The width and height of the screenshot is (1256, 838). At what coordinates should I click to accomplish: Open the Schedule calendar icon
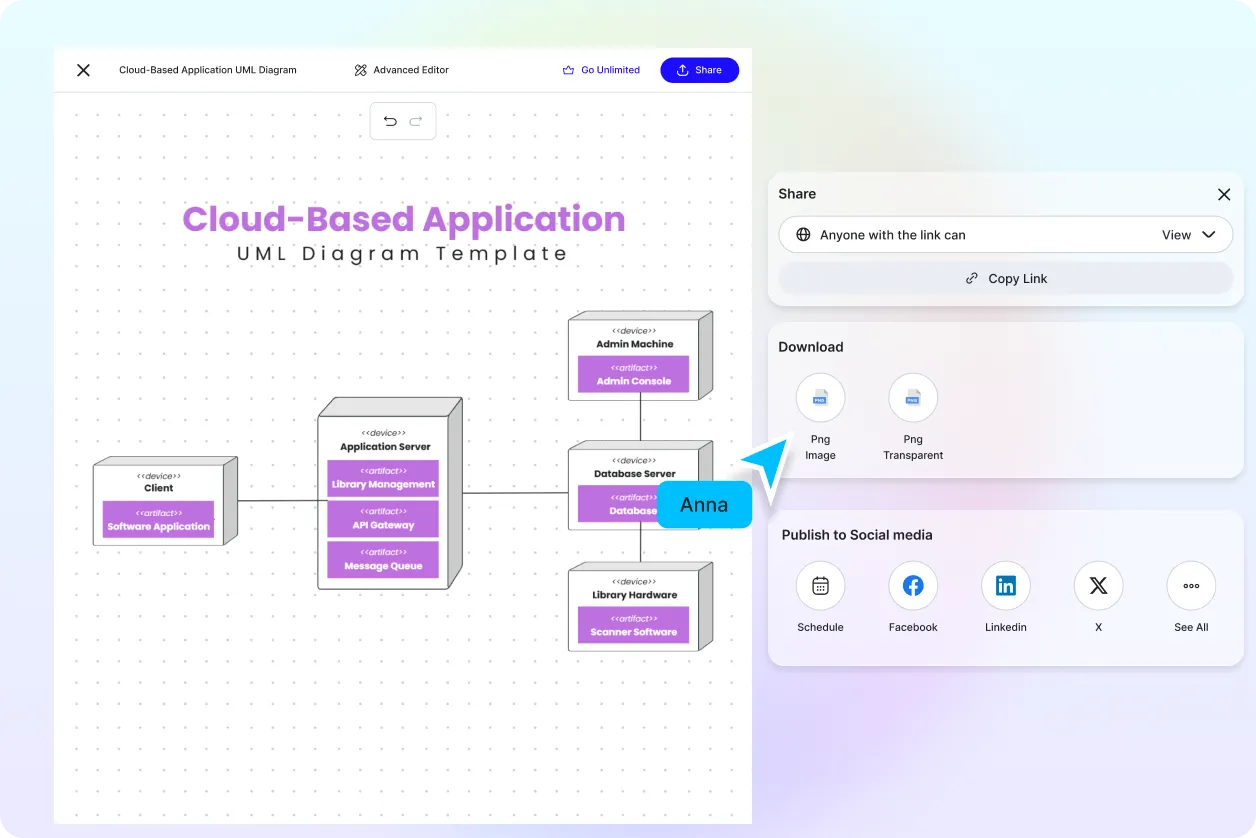coord(820,587)
